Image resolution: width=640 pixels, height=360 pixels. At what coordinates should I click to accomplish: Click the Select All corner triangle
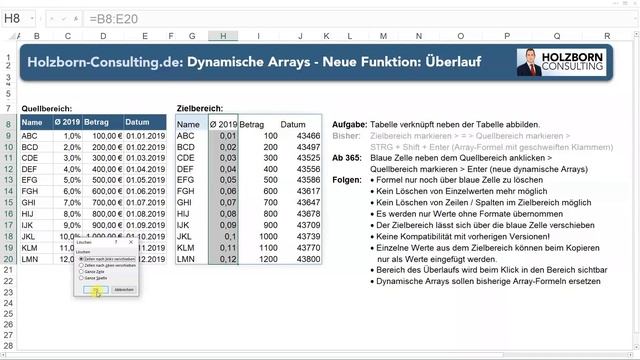(13, 36)
